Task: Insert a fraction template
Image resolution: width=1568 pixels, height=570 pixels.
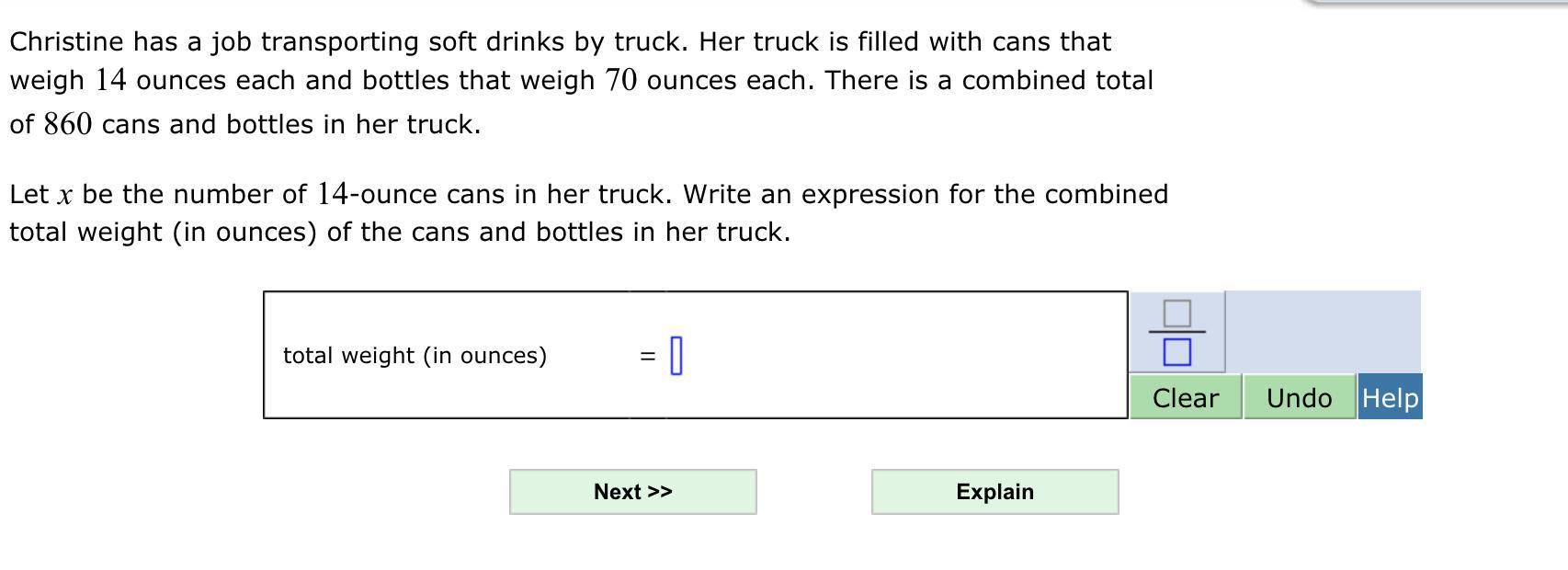Action: [1176, 332]
